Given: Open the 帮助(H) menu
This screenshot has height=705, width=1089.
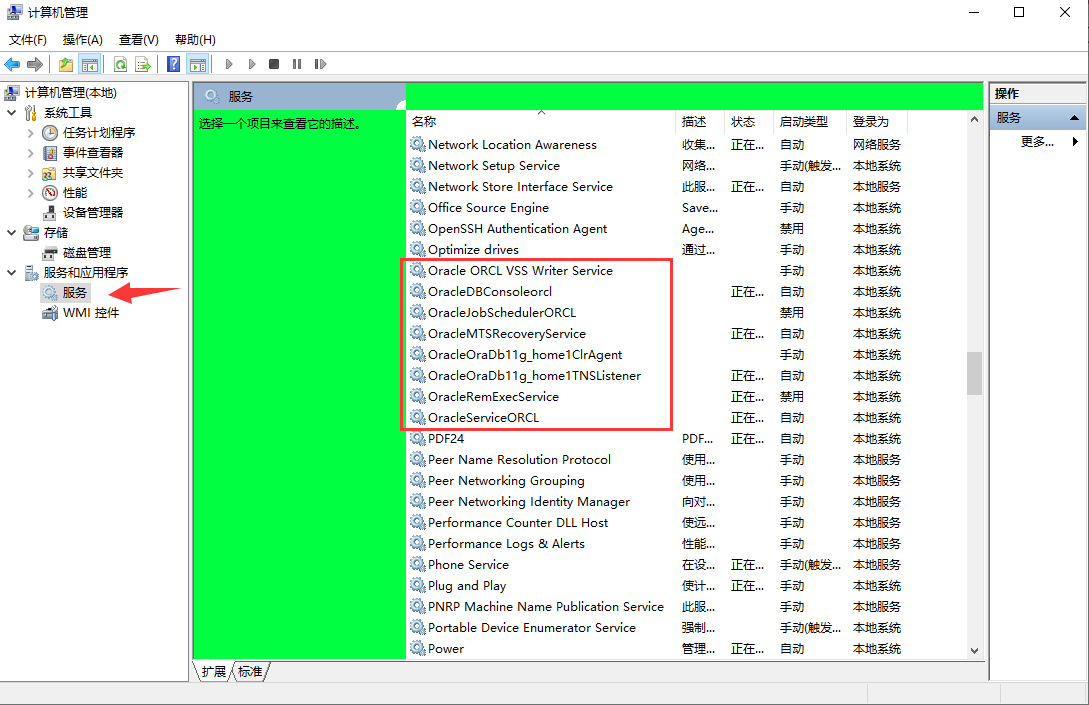Looking at the screenshot, I should 195,40.
